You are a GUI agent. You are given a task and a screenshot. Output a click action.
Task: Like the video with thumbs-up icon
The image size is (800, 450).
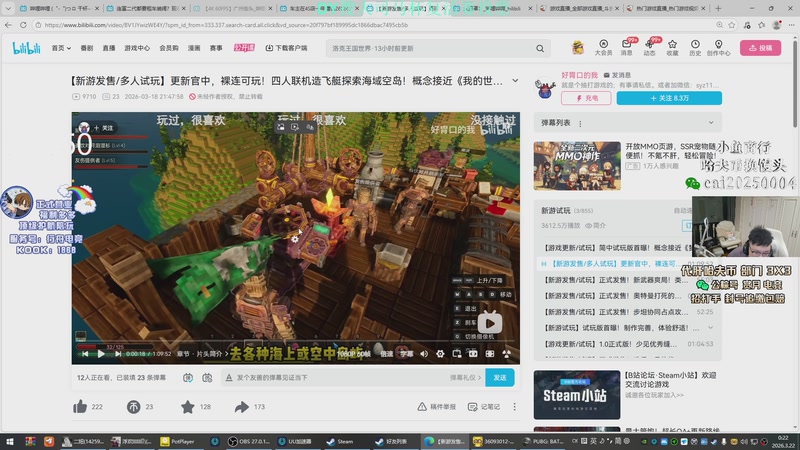click(x=80, y=407)
